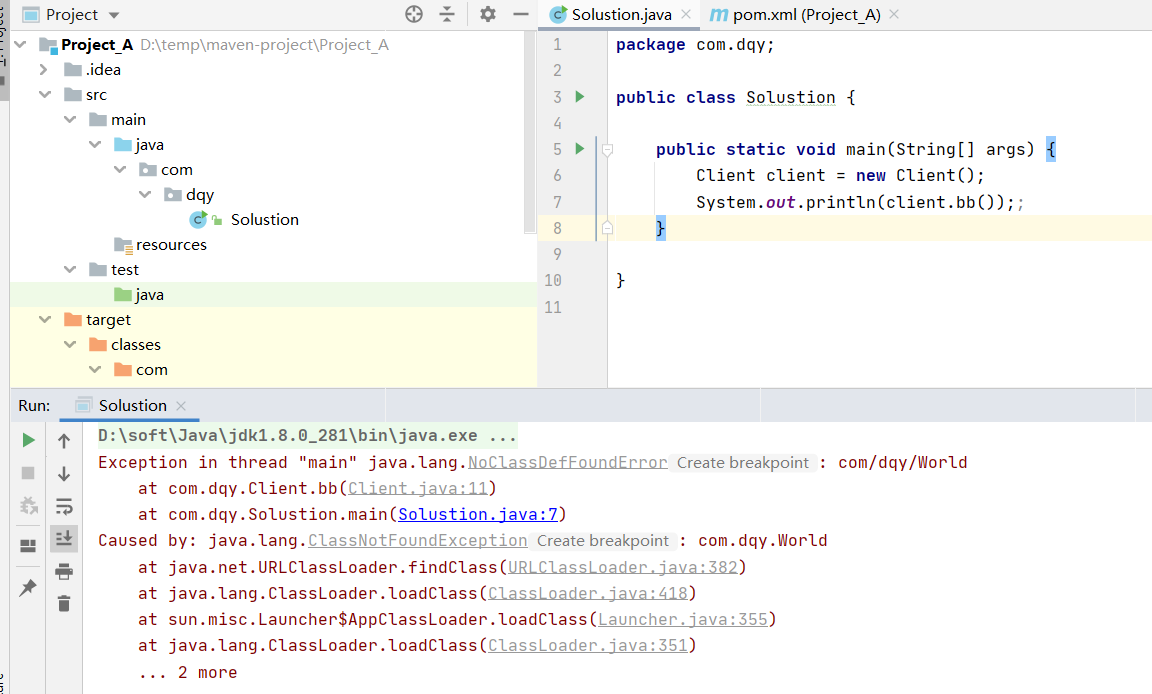Image resolution: width=1152 pixels, height=694 pixels.
Task: Open Project panel settings gear
Action: click(488, 14)
